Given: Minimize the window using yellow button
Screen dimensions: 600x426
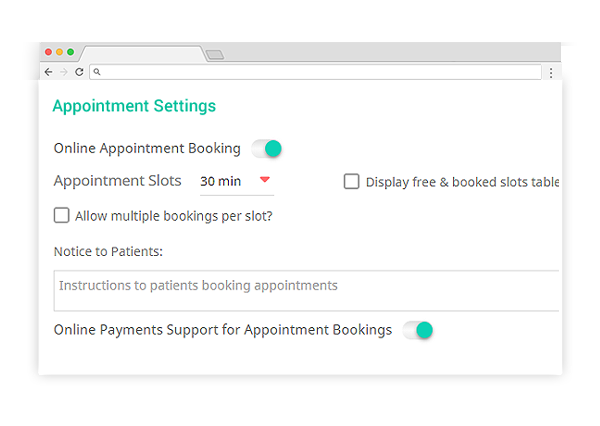Looking at the screenshot, I should click(59, 52).
